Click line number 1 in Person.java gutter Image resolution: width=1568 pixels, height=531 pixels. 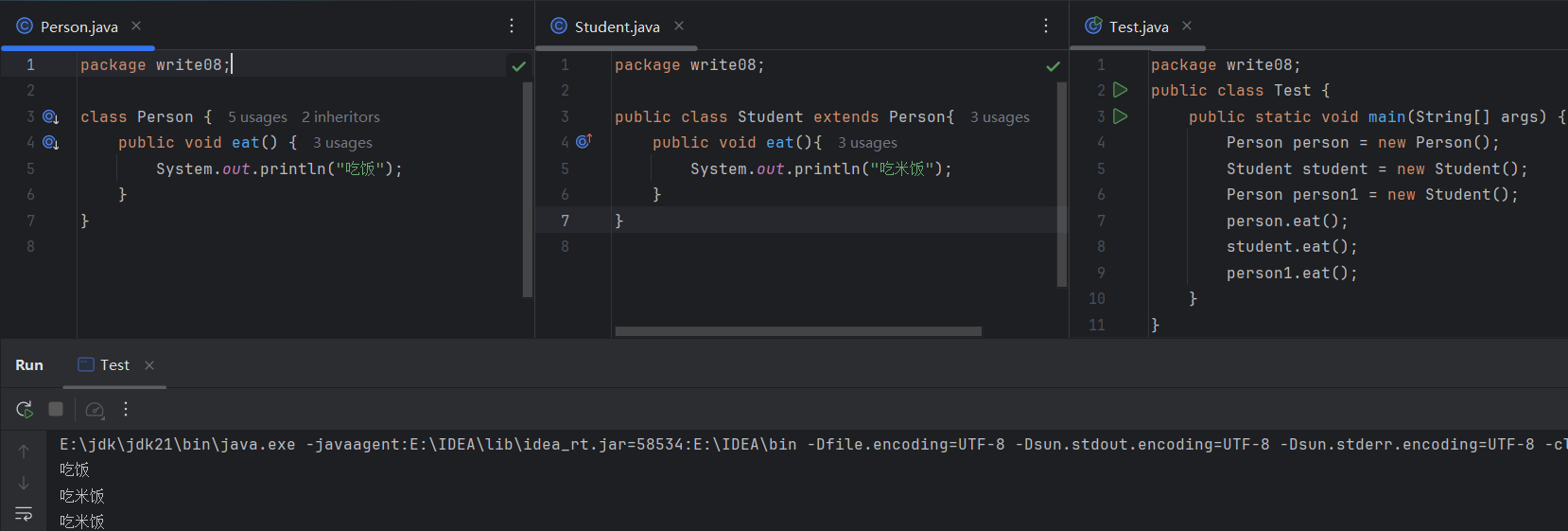(x=30, y=64)
